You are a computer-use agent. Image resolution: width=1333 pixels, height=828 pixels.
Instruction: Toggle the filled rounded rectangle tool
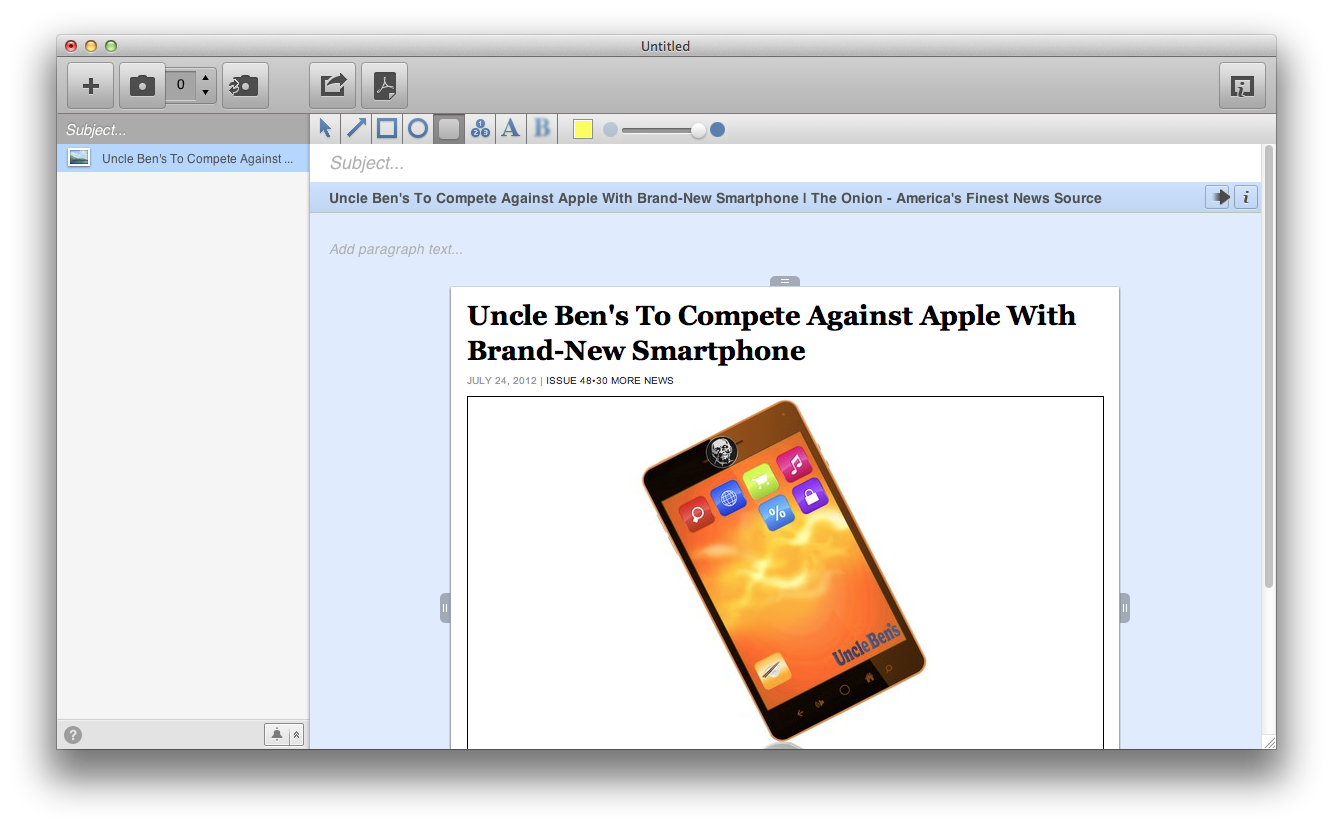[449, 128]
